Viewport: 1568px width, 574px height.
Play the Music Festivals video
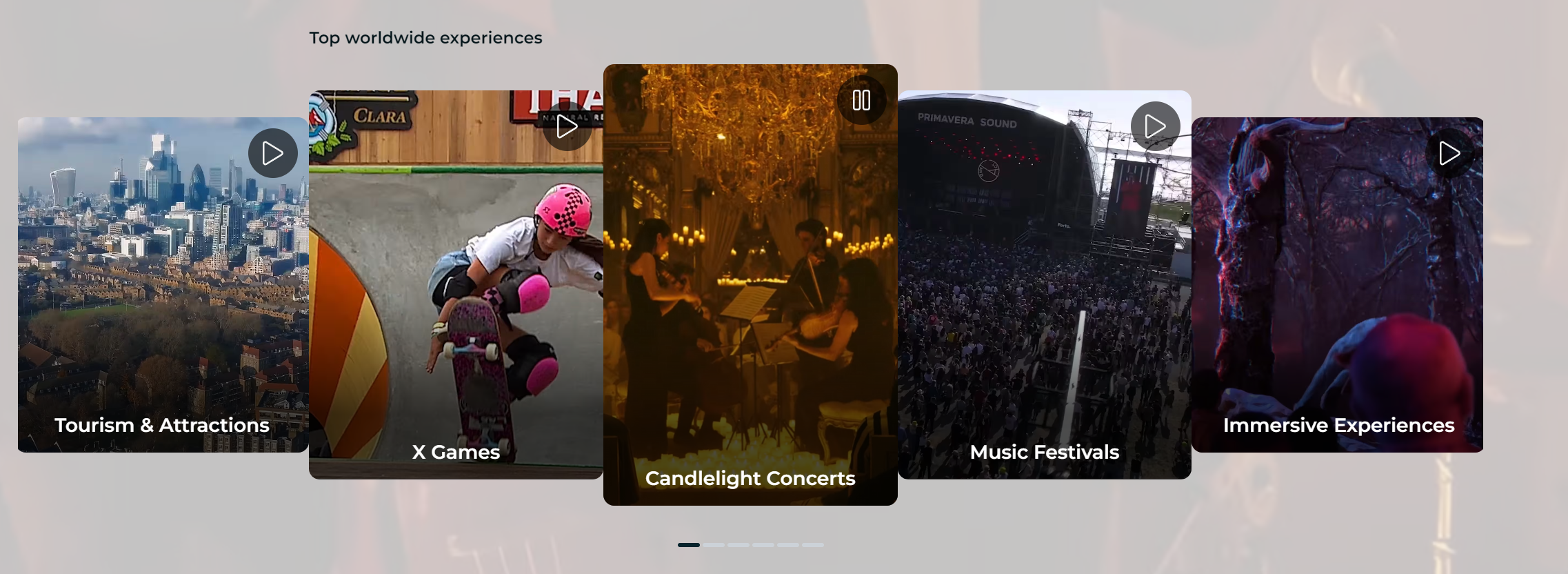[x=1155, y=126]
